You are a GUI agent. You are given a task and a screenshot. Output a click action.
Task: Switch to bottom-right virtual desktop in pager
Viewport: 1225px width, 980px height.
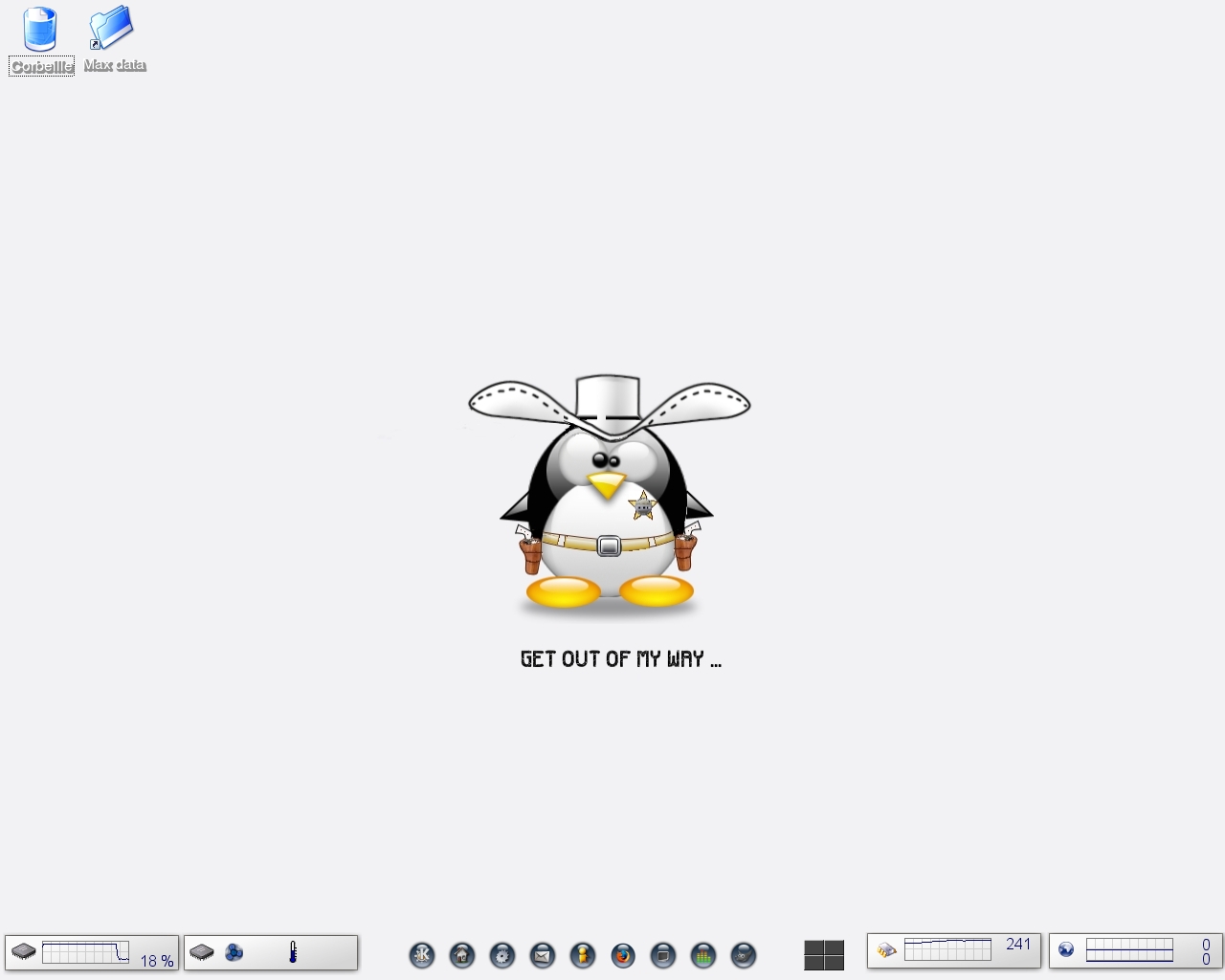(835, 963)
